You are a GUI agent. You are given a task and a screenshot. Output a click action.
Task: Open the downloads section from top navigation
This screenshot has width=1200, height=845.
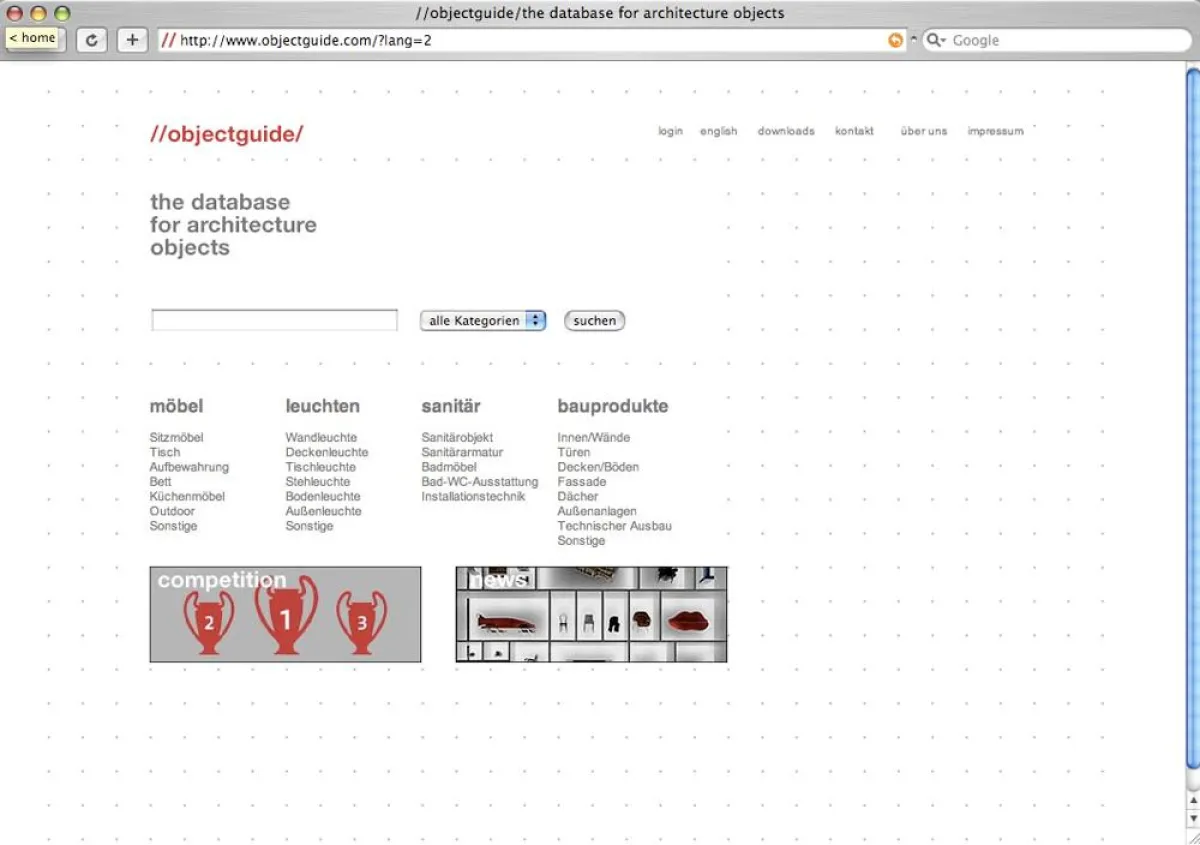coord(786,131)
